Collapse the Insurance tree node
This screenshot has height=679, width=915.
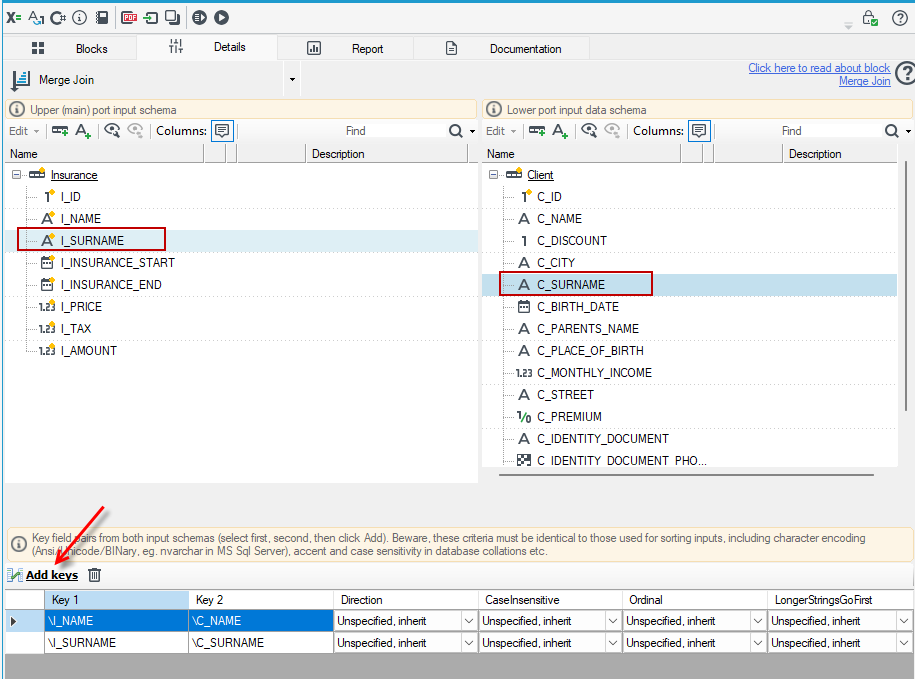click(16, 174)
